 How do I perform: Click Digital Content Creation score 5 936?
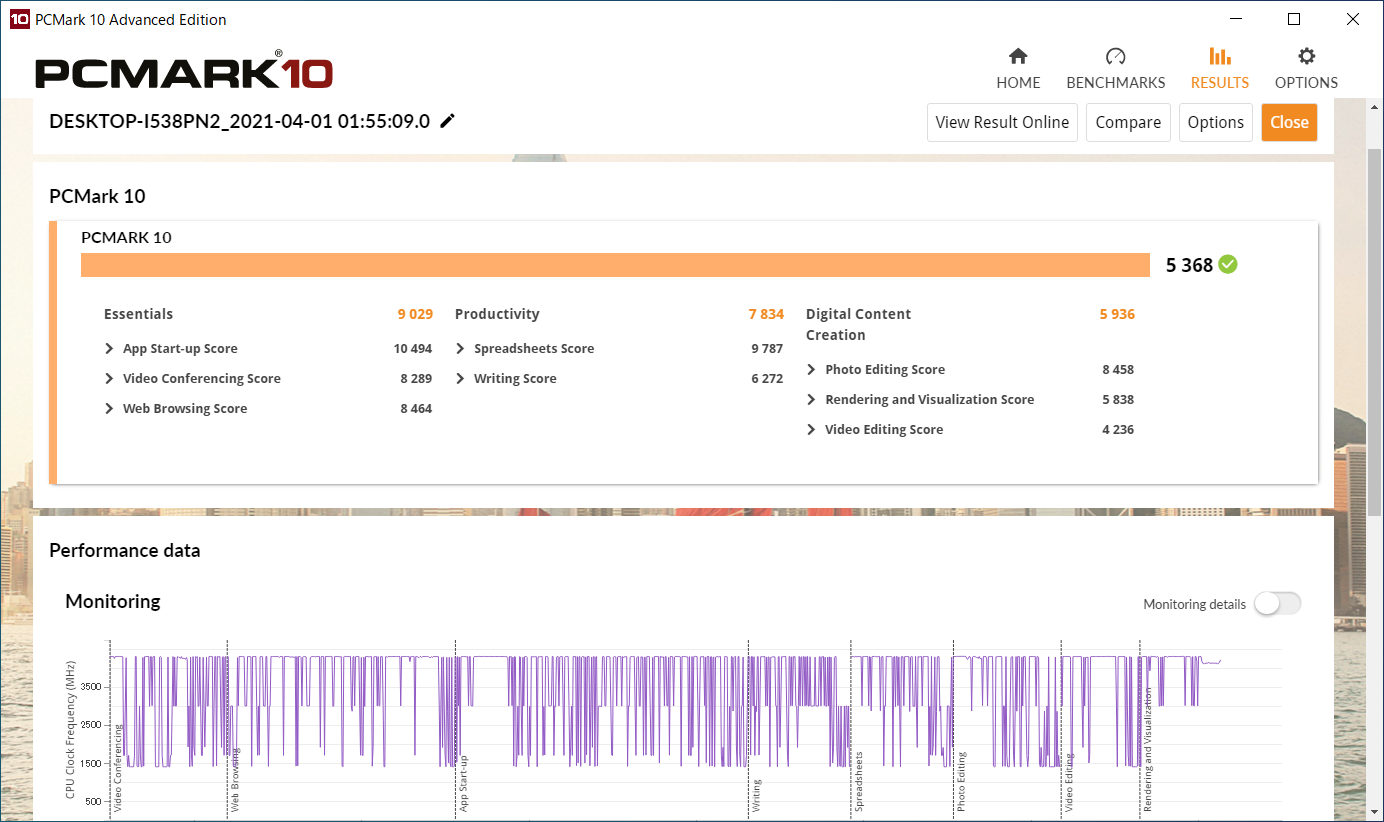point(1117,314)
